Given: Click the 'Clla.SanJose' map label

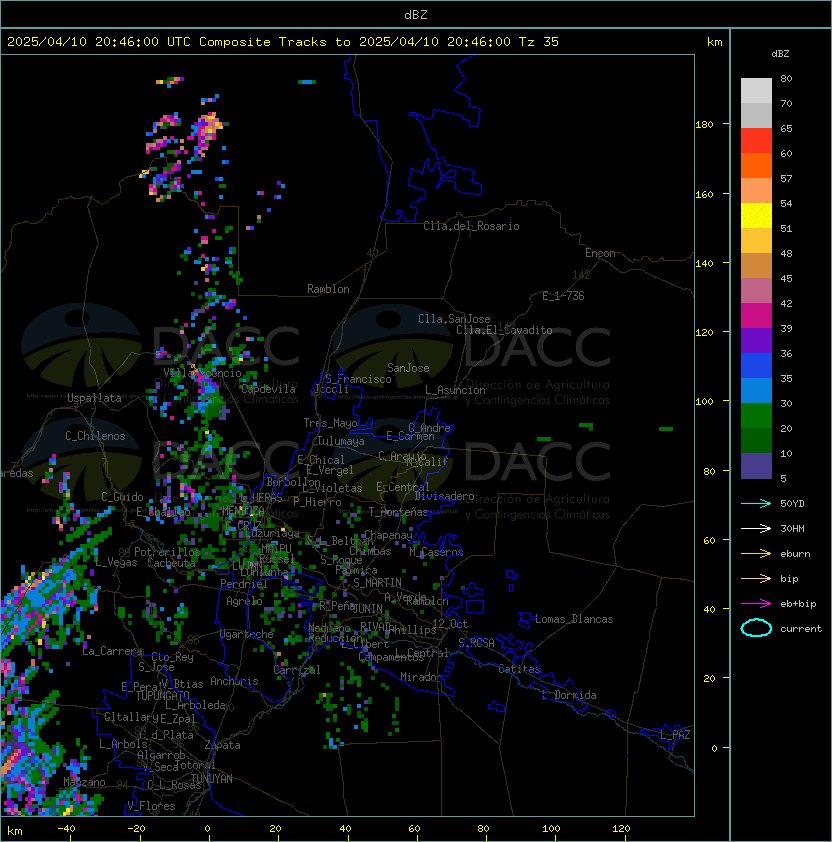Looking at the screenshot, I should [454, 319].
